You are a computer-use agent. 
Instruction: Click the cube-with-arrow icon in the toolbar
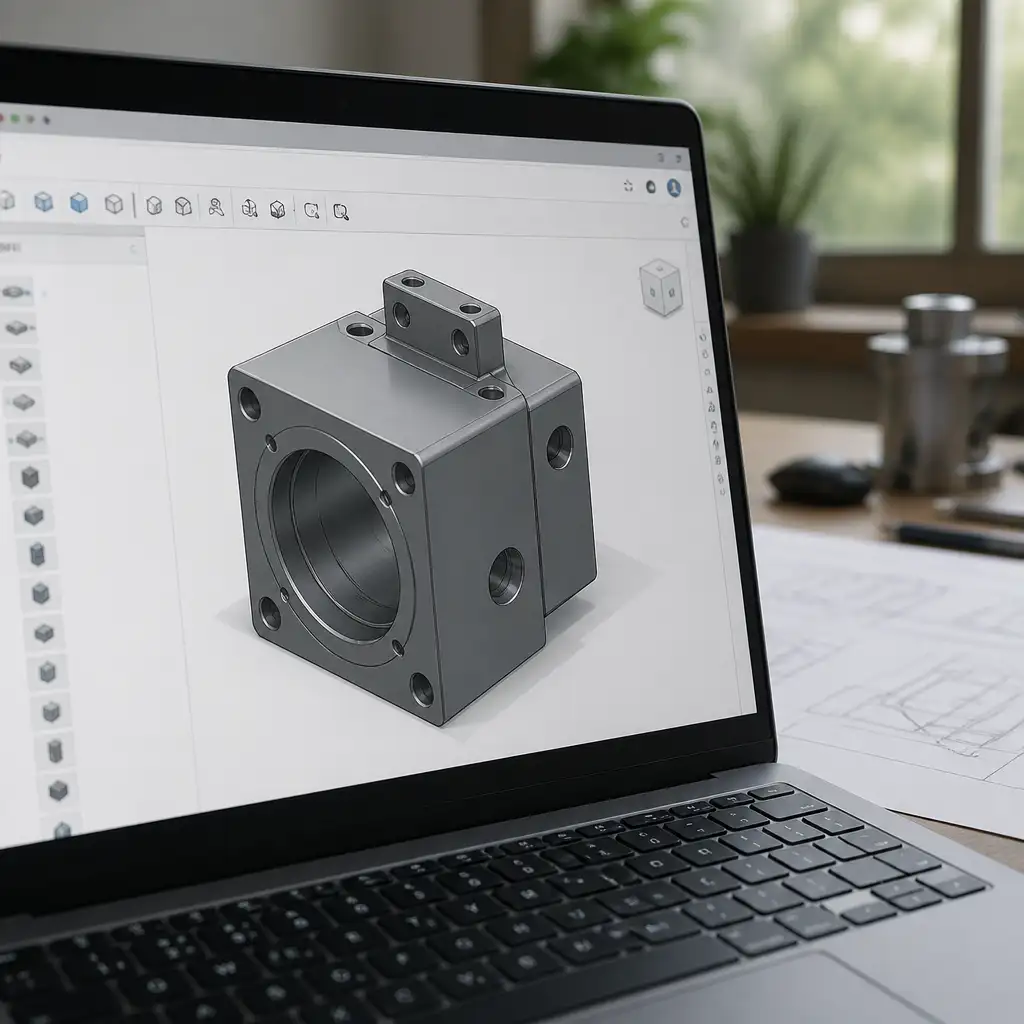pyautogui.click(x=249, y=208)
